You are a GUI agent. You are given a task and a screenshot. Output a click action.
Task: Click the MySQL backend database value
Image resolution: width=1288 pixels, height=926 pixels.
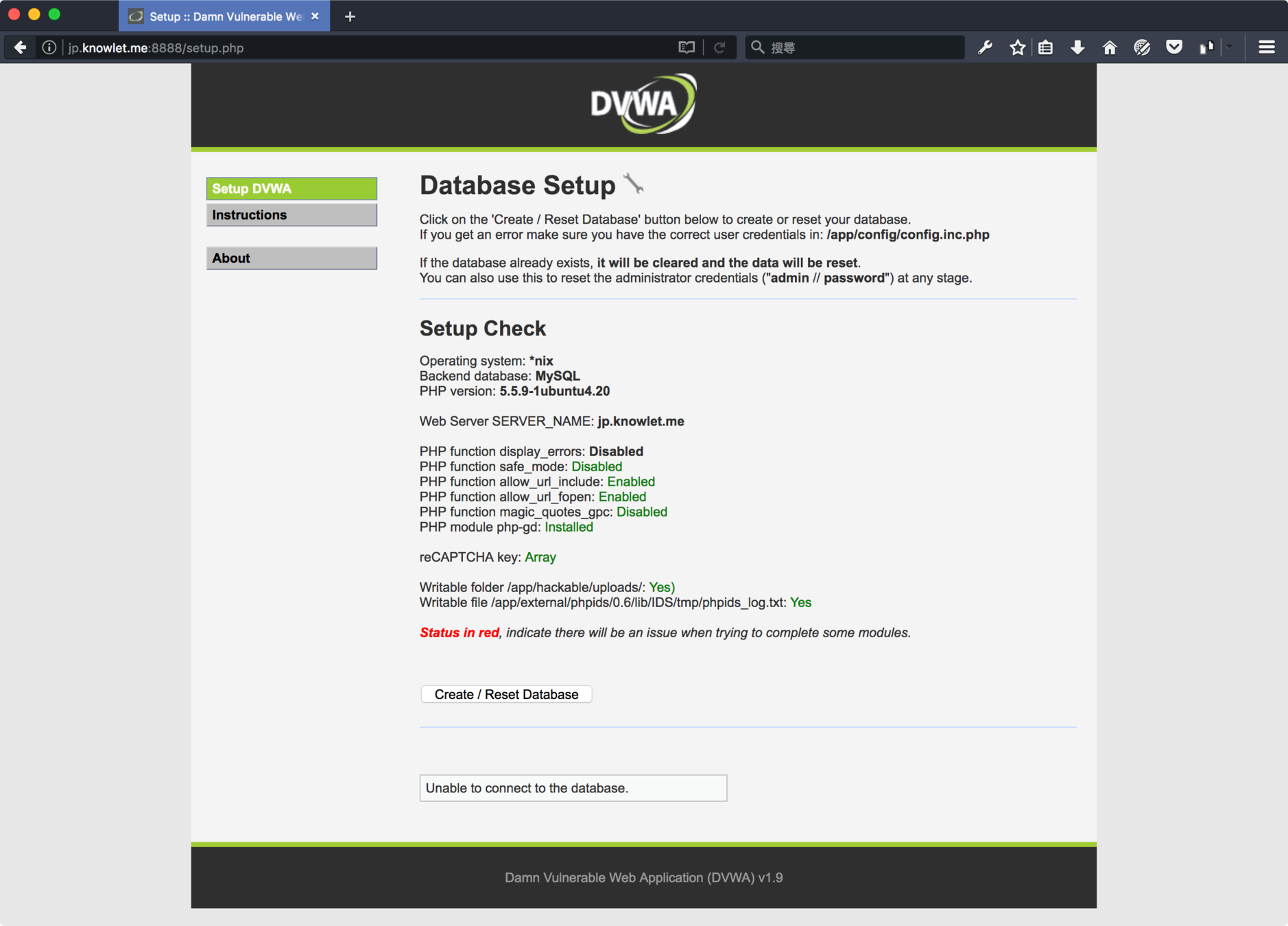[x=558, y=376]
